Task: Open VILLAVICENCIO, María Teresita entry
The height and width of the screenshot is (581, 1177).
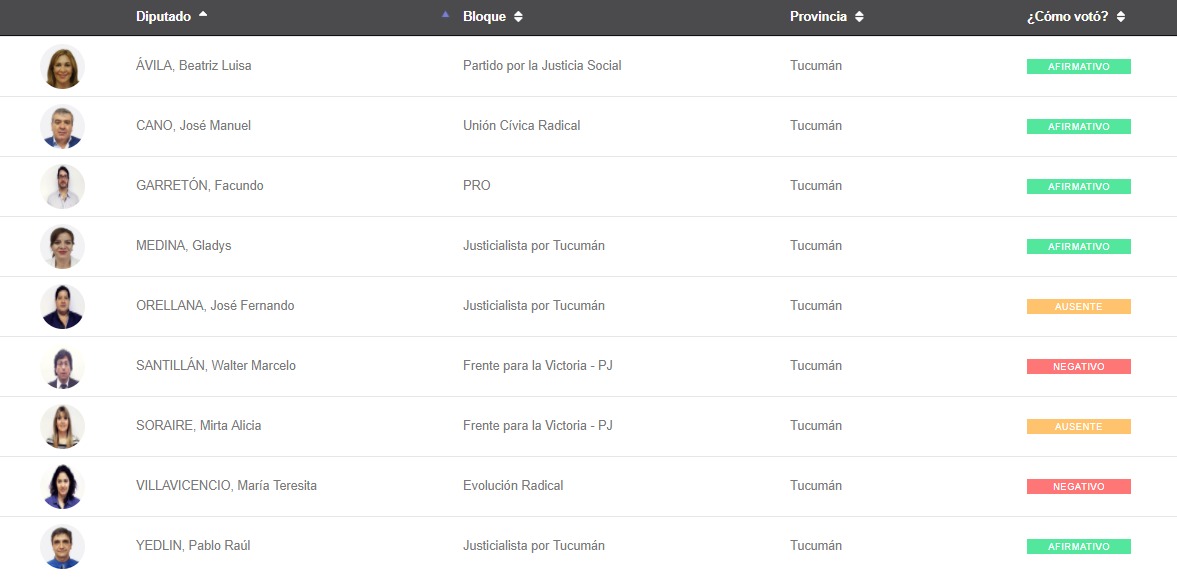Action: tap(226, 486)
